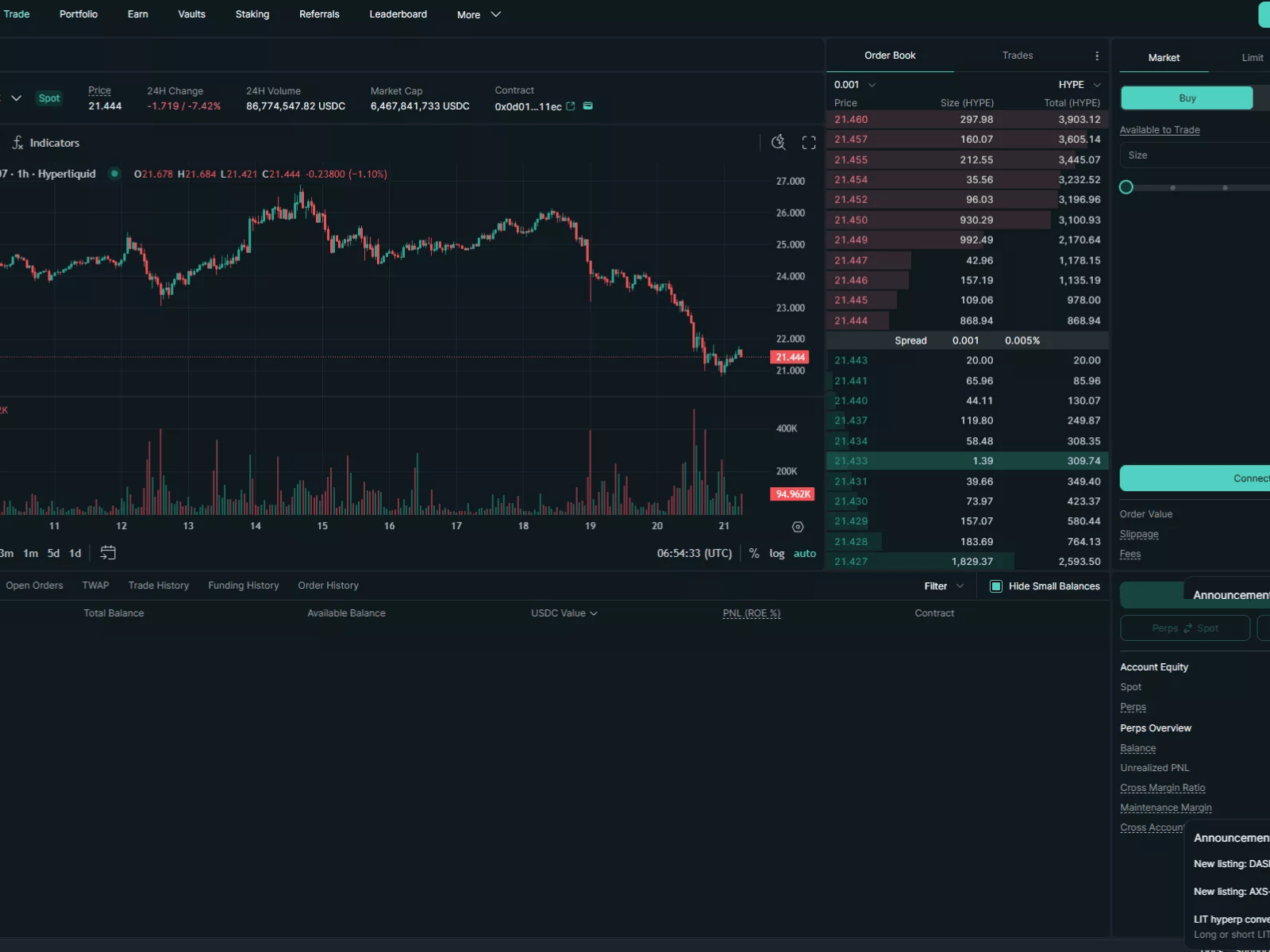This screenshot has height=952, width=1270.
Task: Click the Connect wallet button
Action: [1195, 478]
